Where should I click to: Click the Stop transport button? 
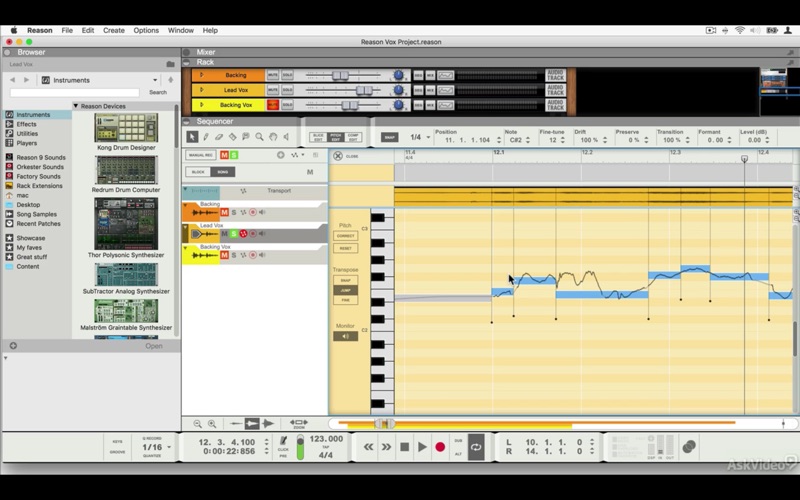(x=405, y=447)
